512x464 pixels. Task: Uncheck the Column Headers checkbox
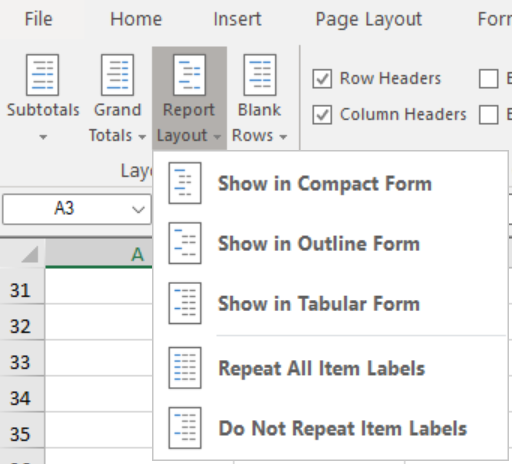tap(322, 115)
